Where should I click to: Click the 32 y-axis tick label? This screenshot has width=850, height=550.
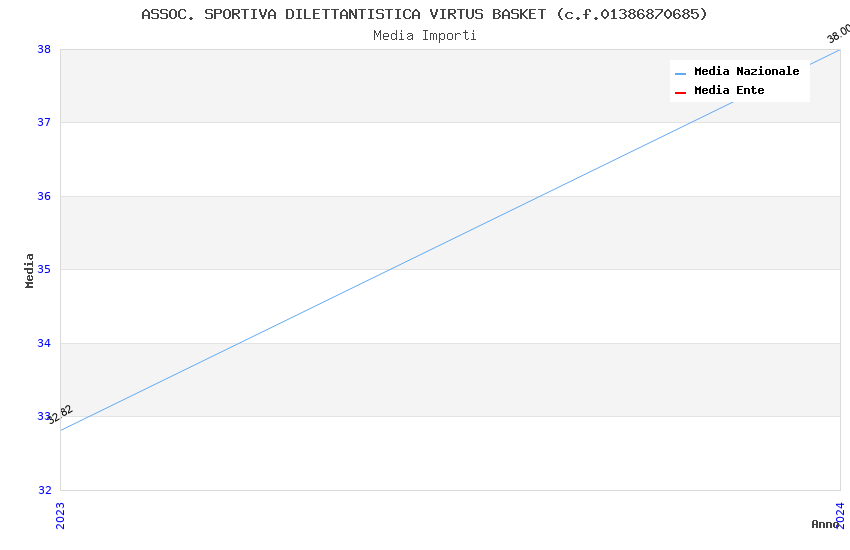pyautogui.click(x=44, y=490)
